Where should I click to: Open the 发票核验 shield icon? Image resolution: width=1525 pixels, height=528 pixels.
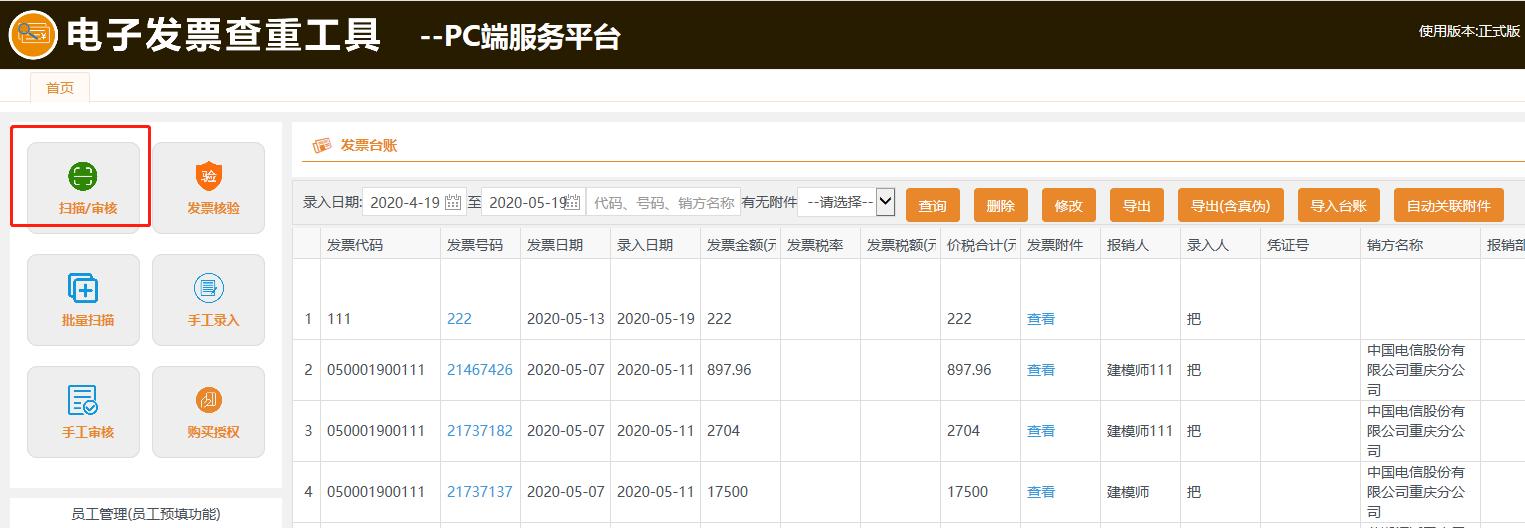tap(209, 177)
